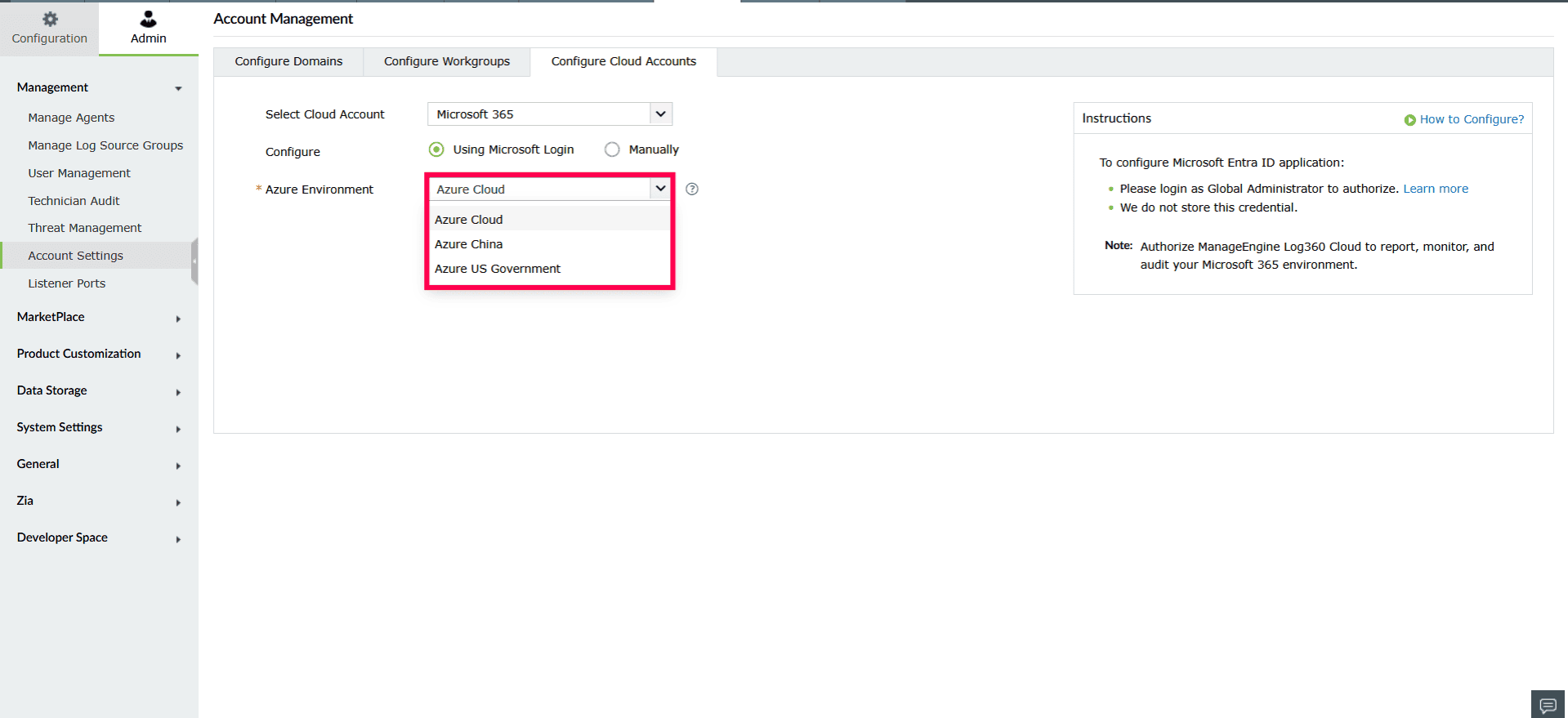This screenshot has height=718, width=1568.
Task: Click the Account Management heading
Action: tap(283, 19)
